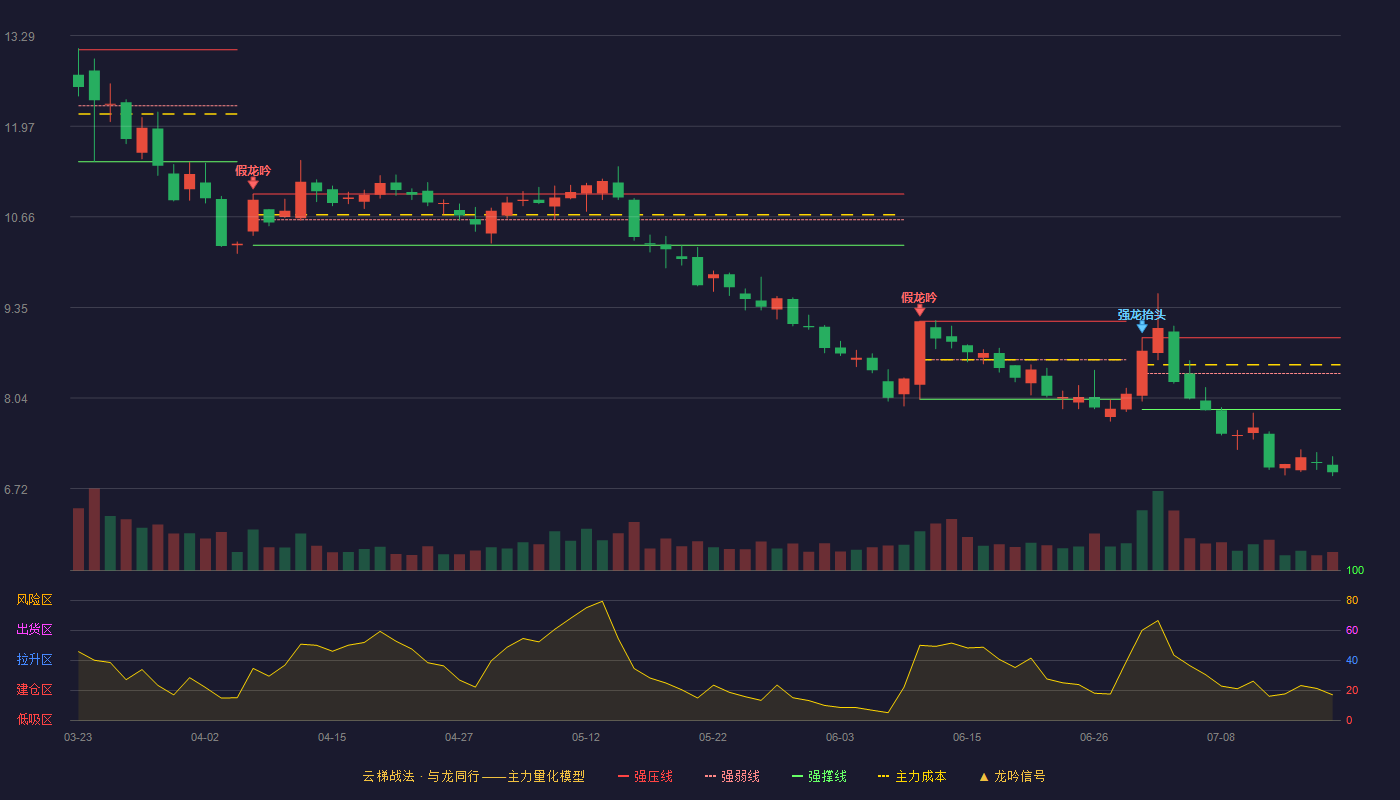Image resolution: width=1400 pixels, height=800 pixels.
Task: Select the 出货区 zone label
Action: coord(34,630)
